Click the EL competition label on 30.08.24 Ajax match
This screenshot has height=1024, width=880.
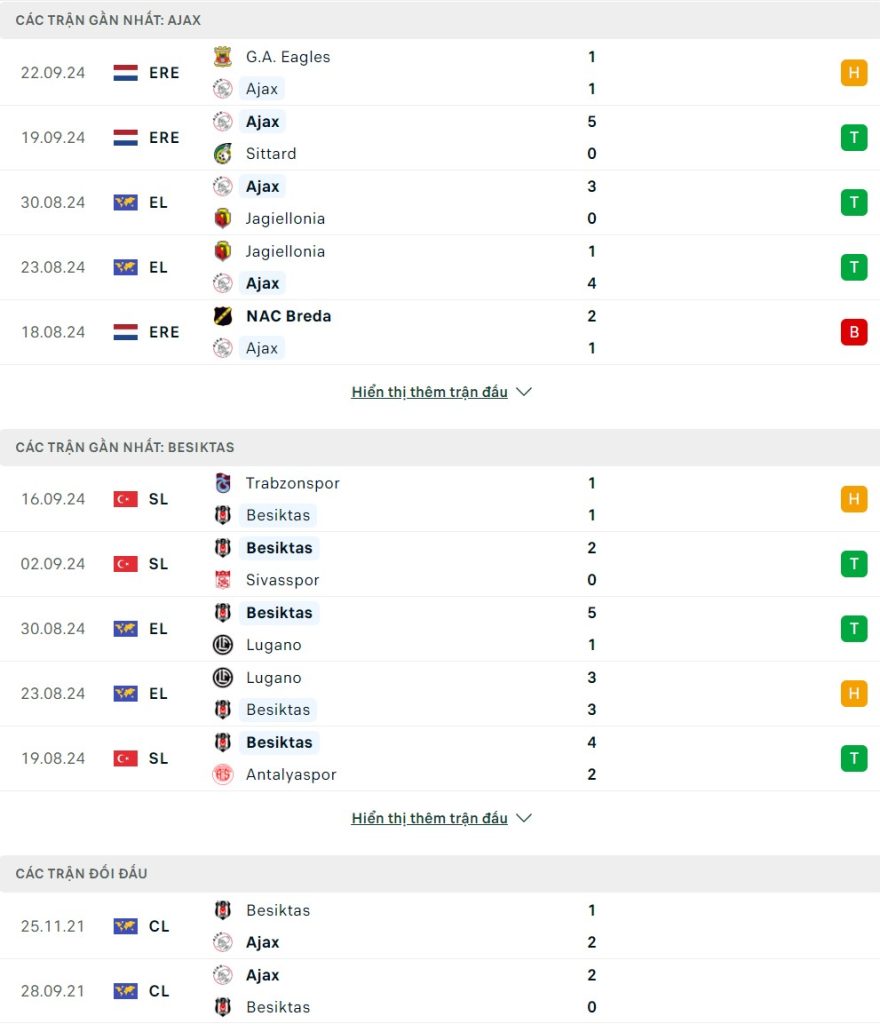pos(159,202)
